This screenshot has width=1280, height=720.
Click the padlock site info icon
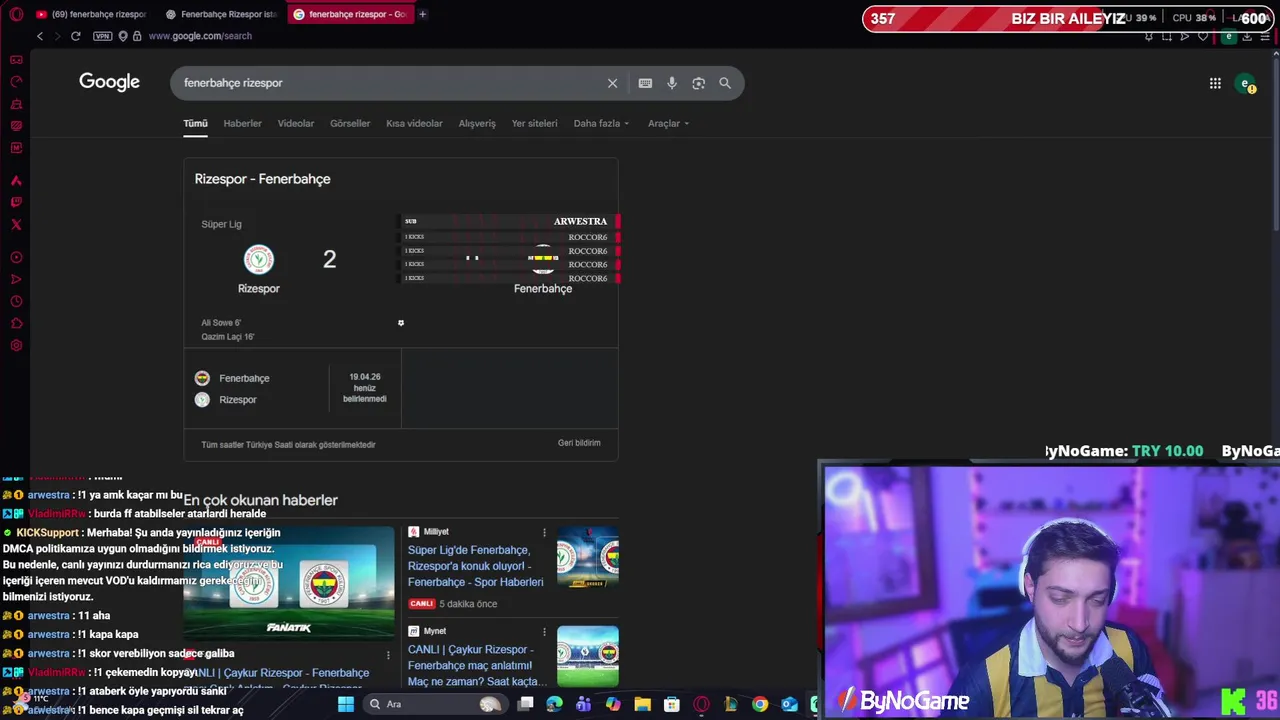137,36
